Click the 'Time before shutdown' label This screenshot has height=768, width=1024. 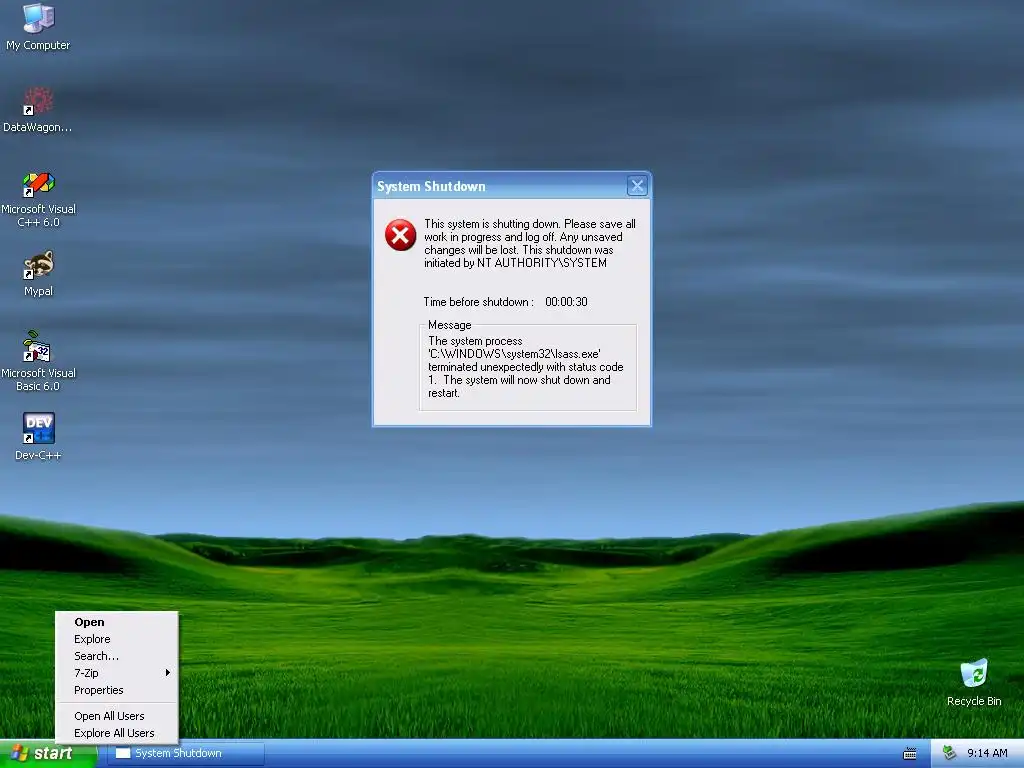point(478,302)
